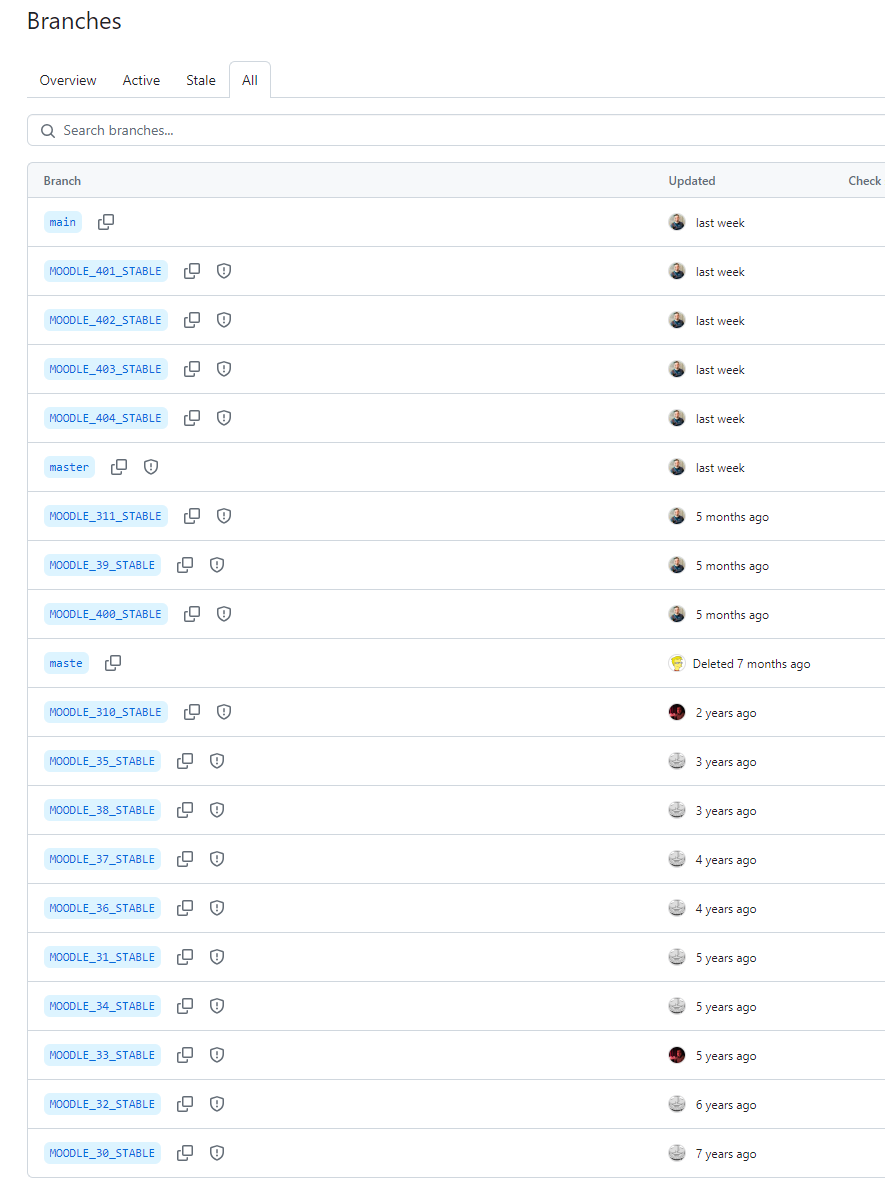Click the shield icon for MOODLE_400_STABLE
The image size is (885, 1198).
(224, 614)
